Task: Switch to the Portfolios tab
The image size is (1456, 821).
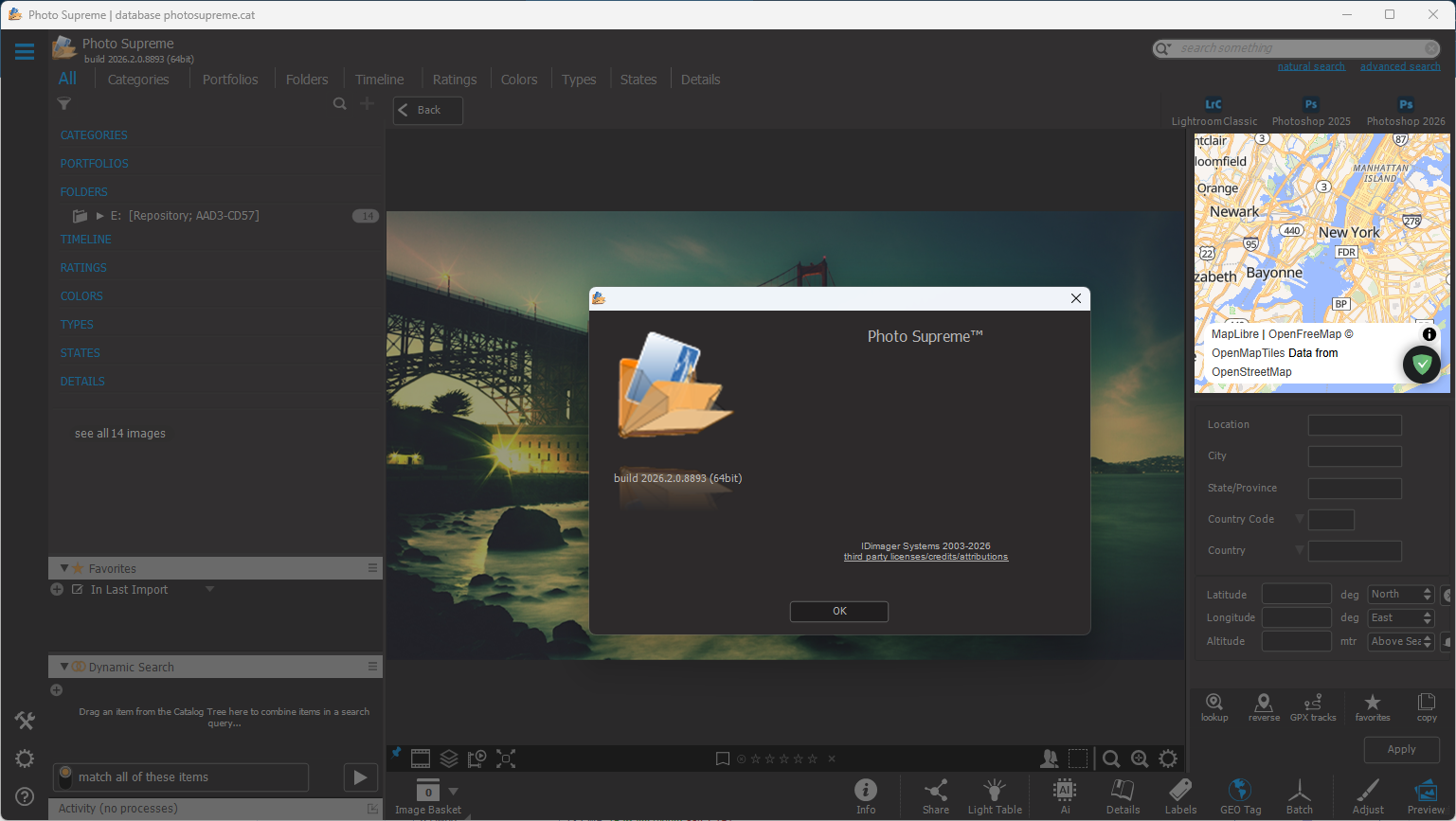Action: click(x=230, y=80)
